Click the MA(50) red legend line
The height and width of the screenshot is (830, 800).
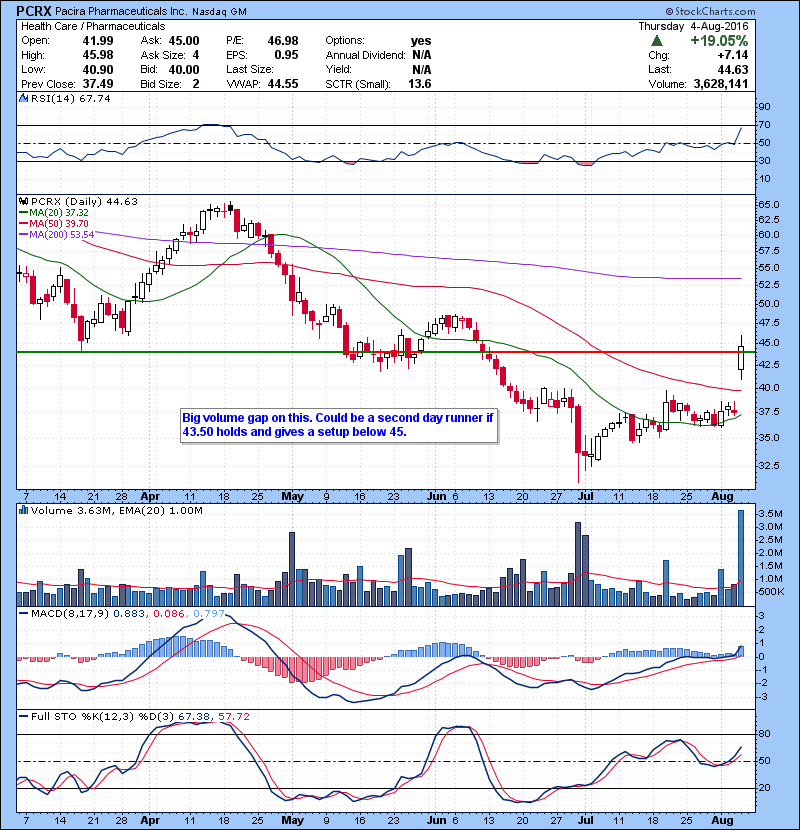(x=23, y=223)
